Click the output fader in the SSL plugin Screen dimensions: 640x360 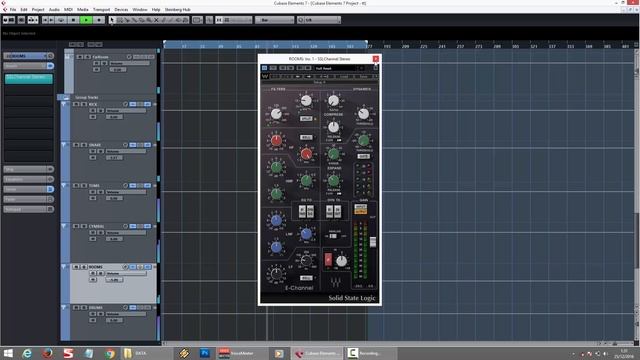[x=373, y=242]
